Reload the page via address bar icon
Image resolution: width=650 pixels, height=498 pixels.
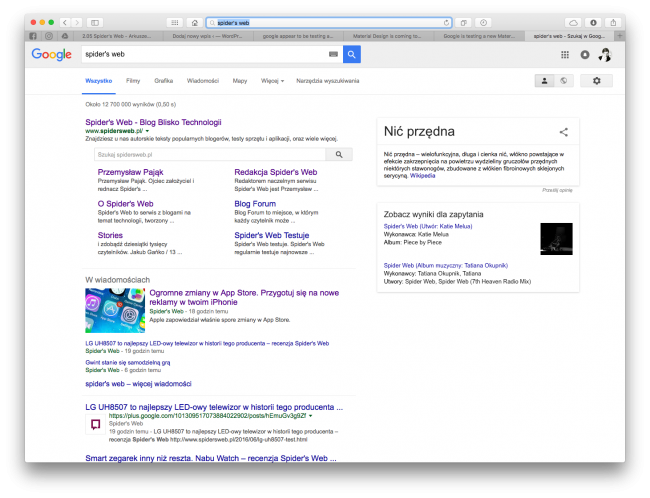coord(446,22)
